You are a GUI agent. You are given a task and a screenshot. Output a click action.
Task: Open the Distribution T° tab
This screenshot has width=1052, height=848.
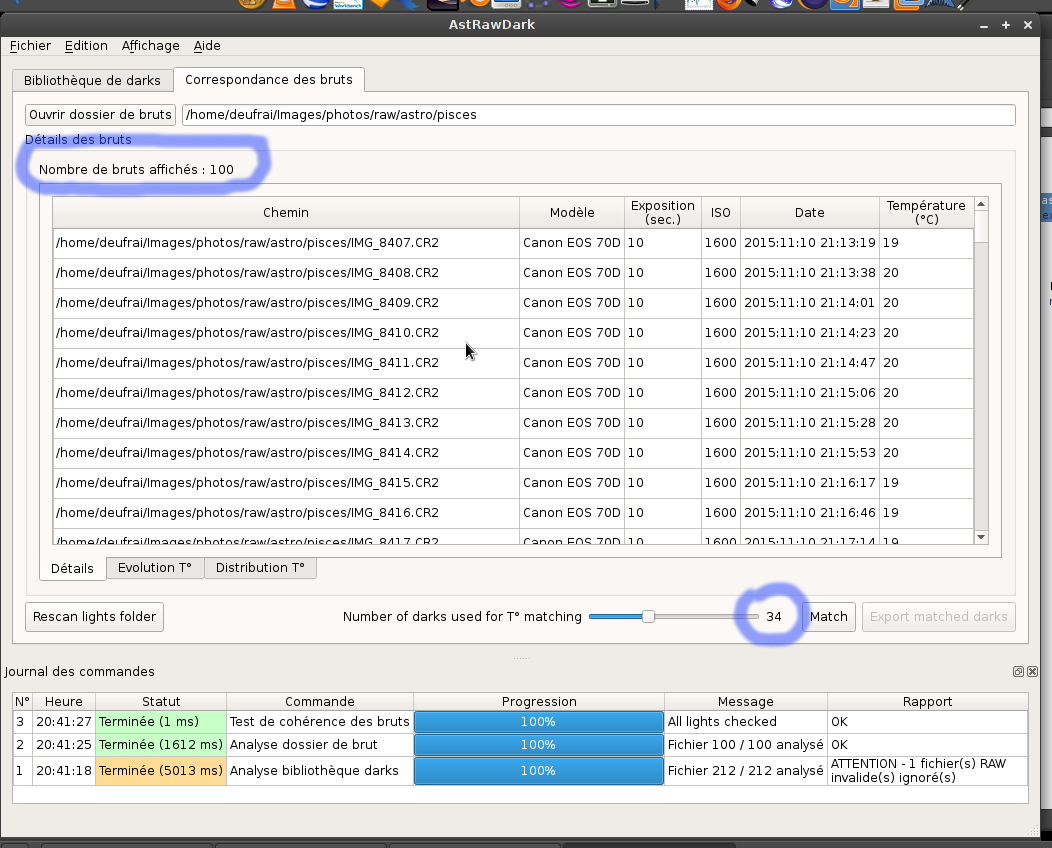pos(260,568)
